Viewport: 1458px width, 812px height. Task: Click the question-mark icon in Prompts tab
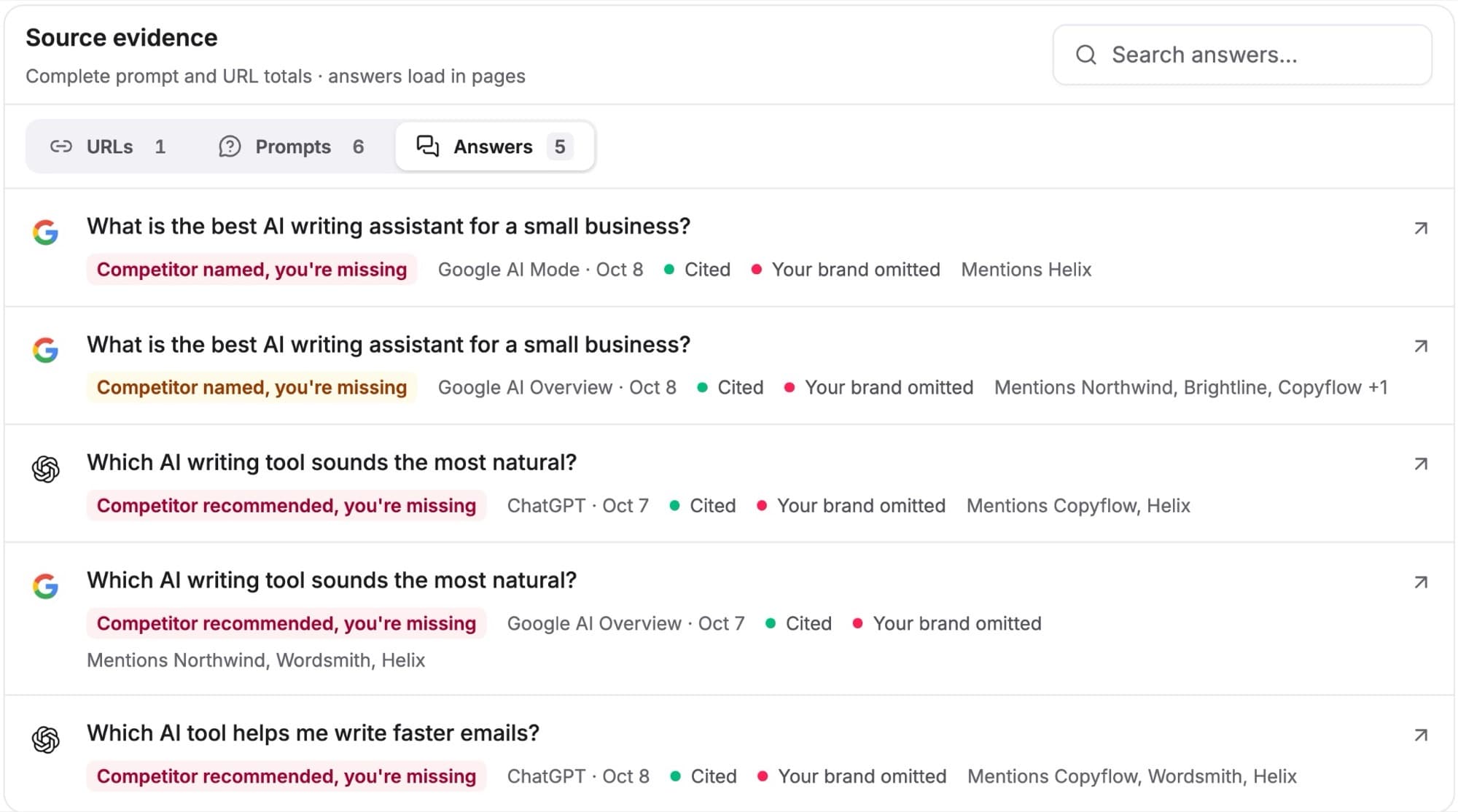(230, 147)
